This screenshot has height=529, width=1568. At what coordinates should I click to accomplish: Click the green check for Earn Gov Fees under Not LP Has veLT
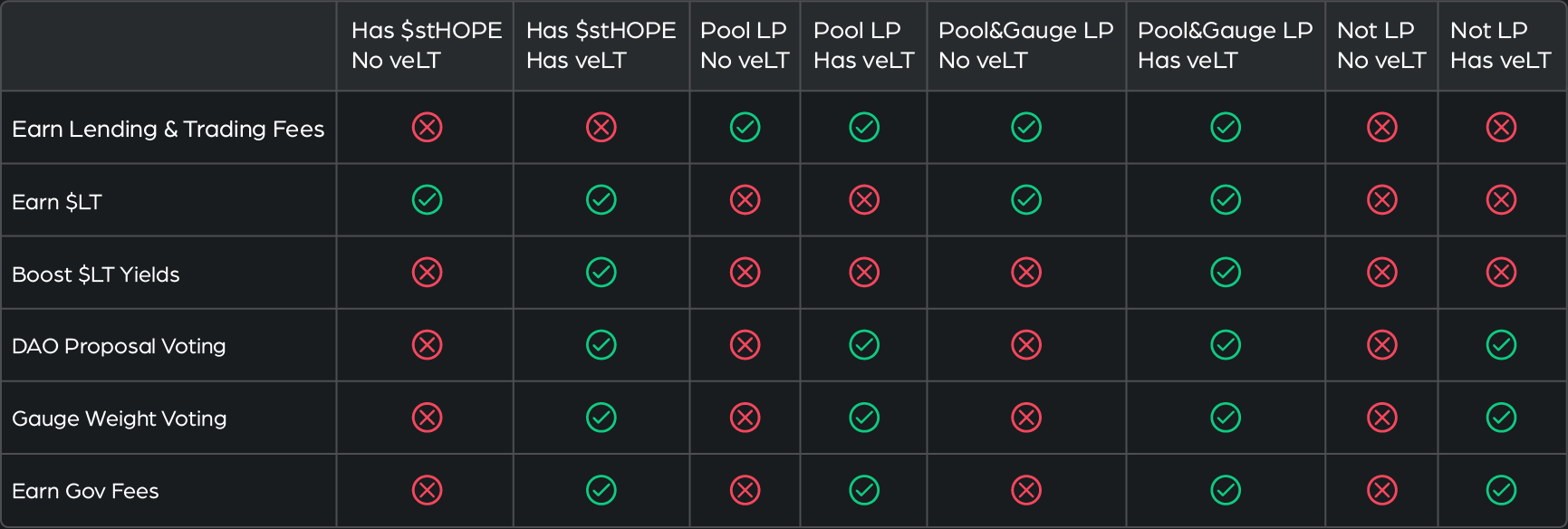[x=1502, y=490]
